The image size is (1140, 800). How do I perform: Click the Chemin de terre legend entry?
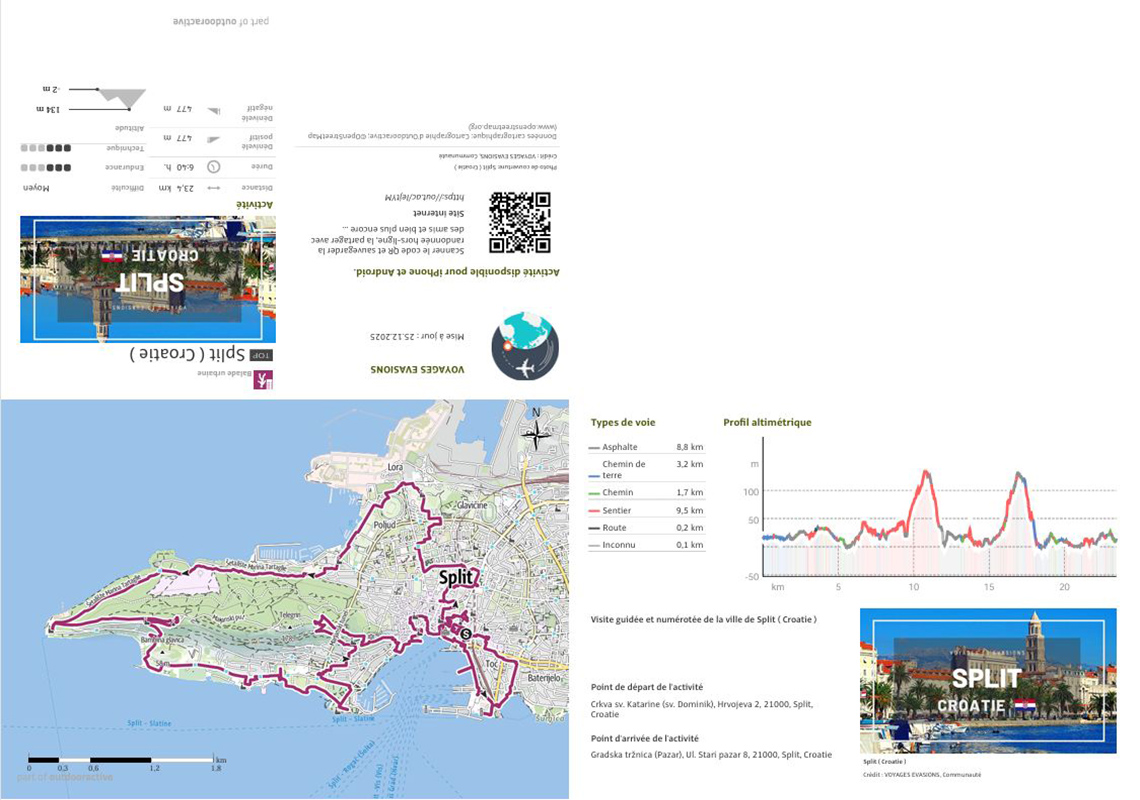tap(646, 469)
